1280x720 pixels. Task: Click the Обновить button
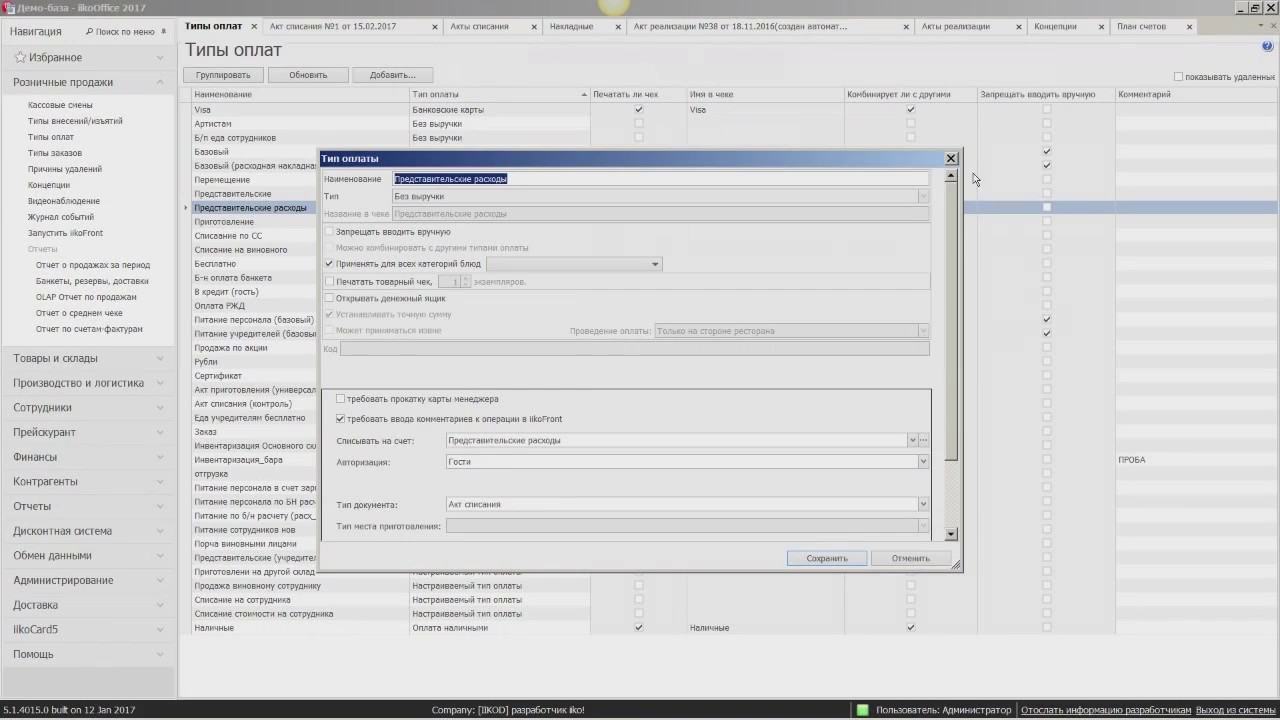tap(308, 75)
